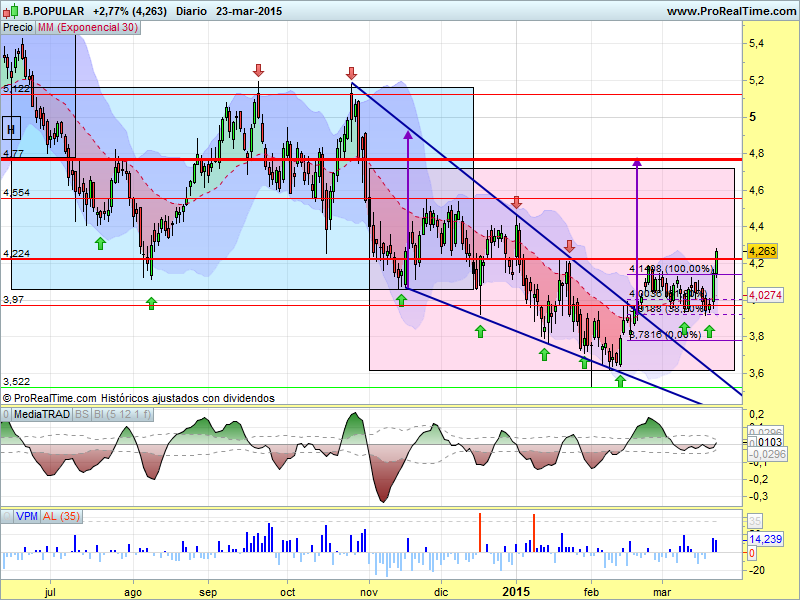Click the greyed 0,0296 upper band value
The width and height of the screenshot is (800, 600).
pos(767,432)
